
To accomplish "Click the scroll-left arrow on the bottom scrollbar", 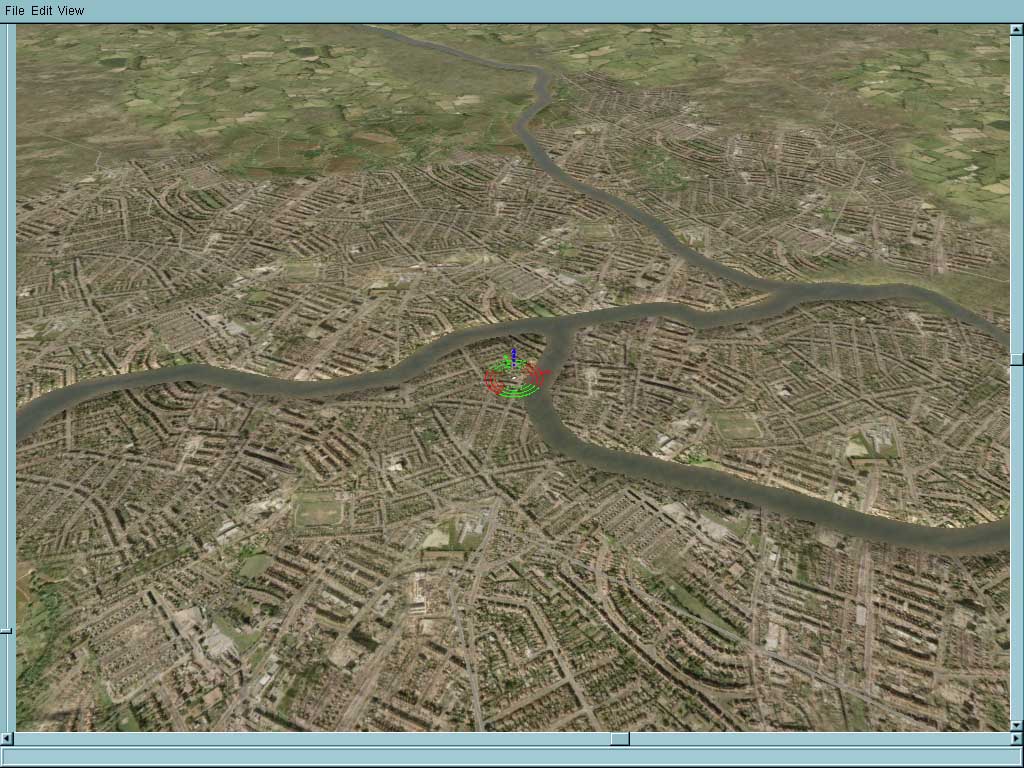I will (6, 739).
